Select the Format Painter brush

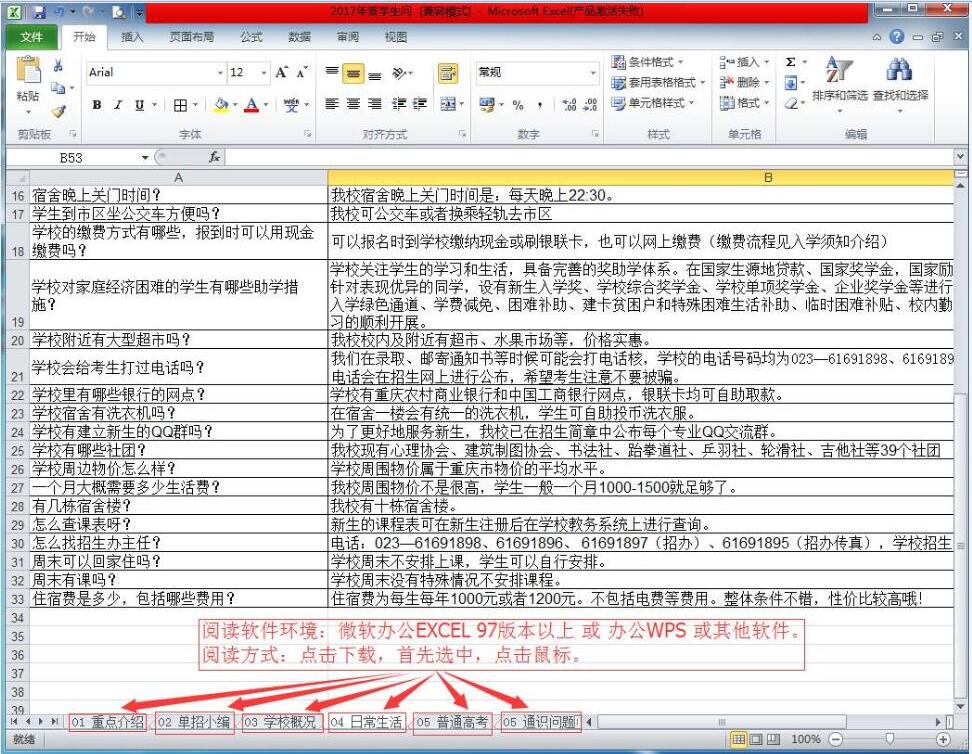(x=58, y=112)
